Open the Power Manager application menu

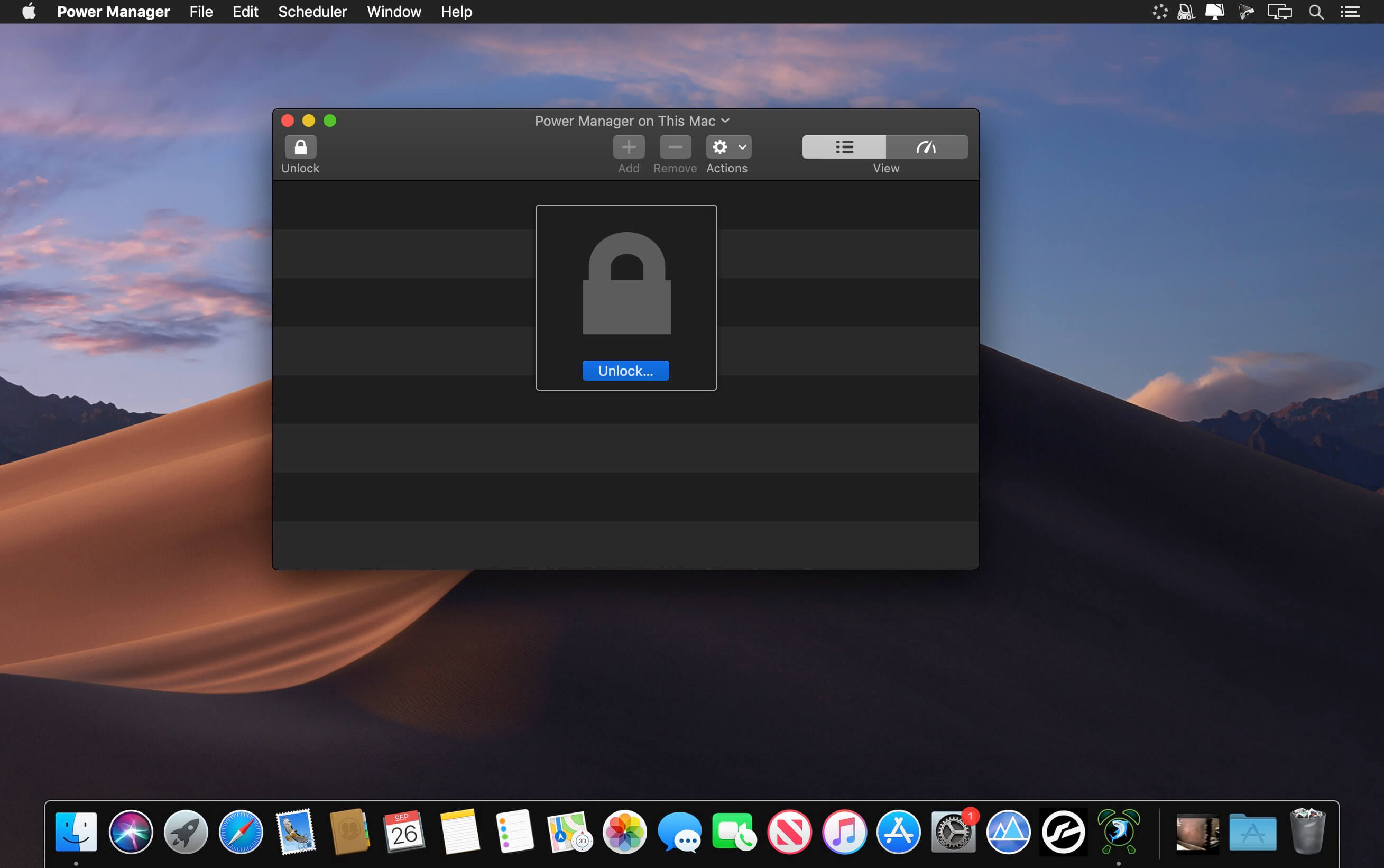pos(113,12)
